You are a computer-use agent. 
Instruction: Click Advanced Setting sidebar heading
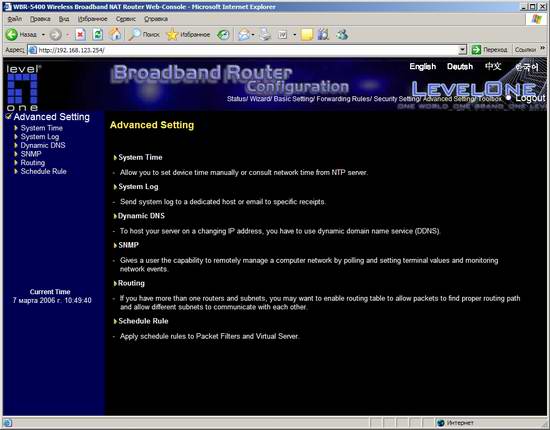(x=52, y=117)
